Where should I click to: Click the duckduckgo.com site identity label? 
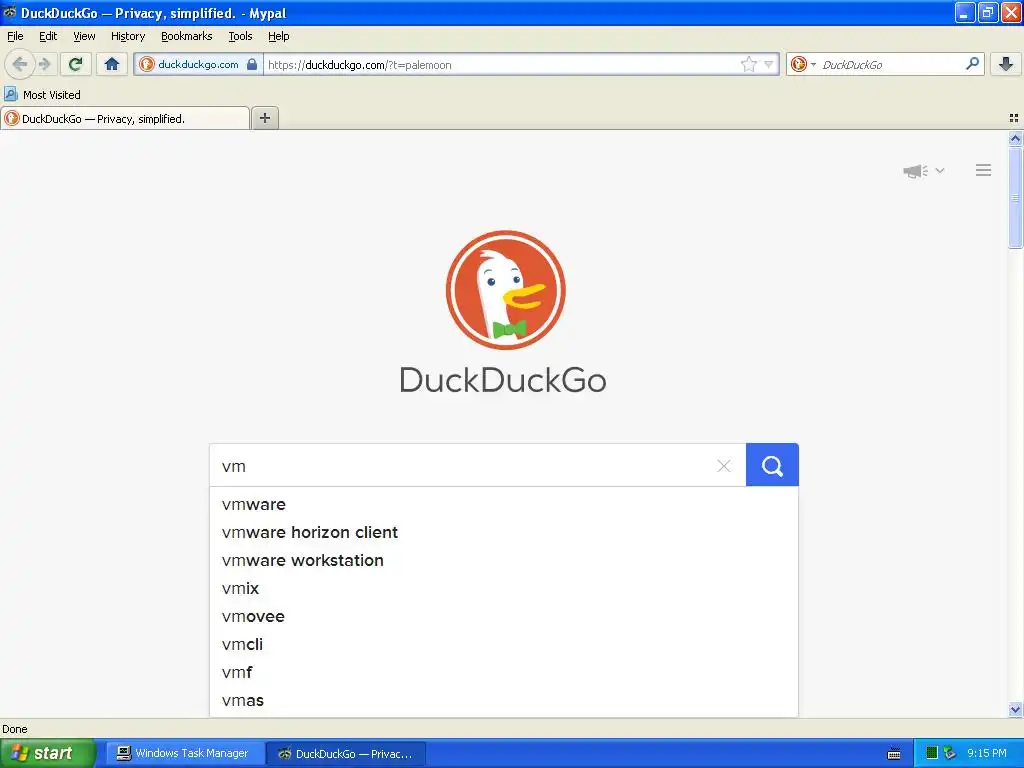(198, 64)
